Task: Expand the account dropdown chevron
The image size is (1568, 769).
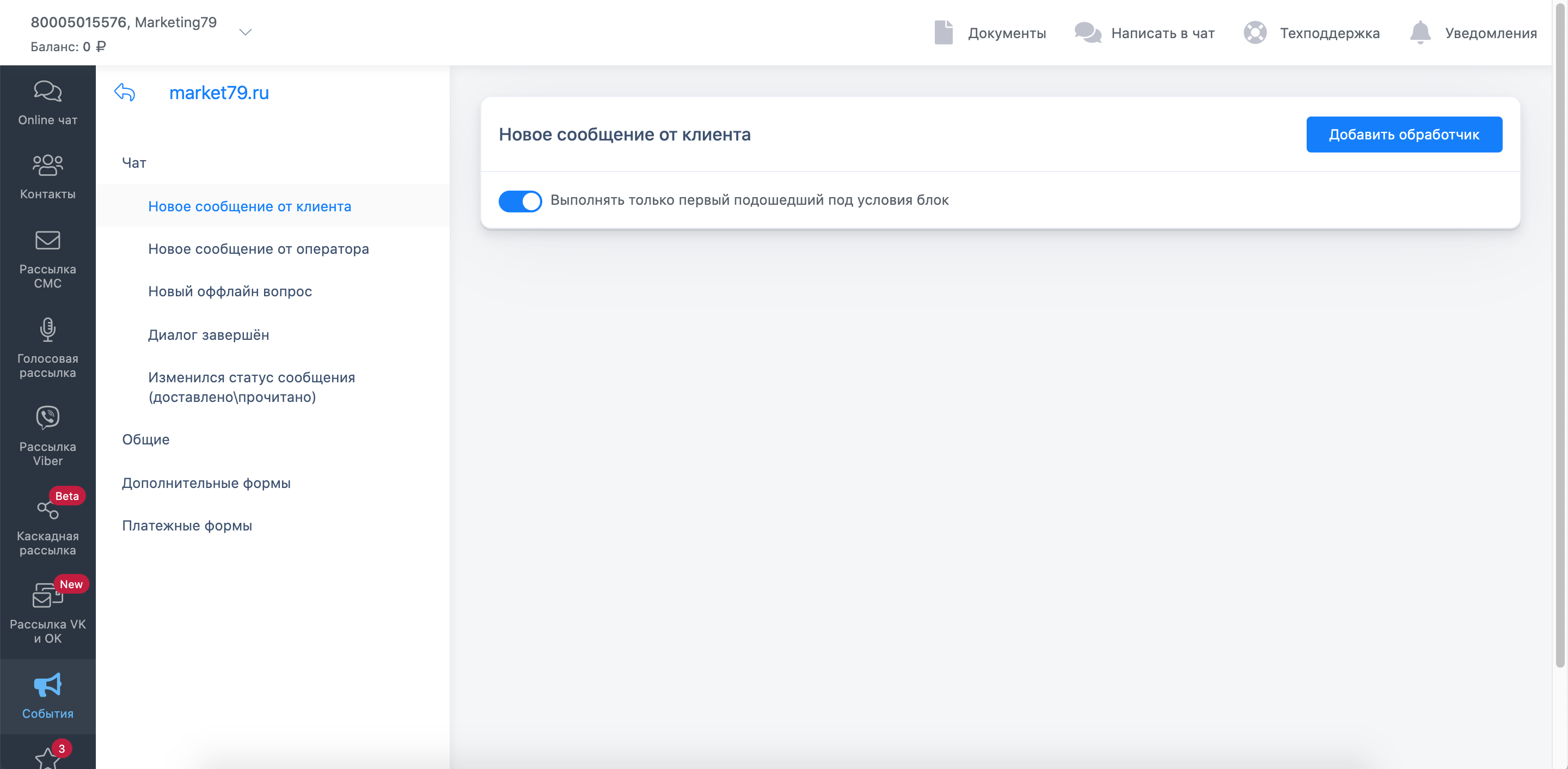Action: (x=246, y=33)
